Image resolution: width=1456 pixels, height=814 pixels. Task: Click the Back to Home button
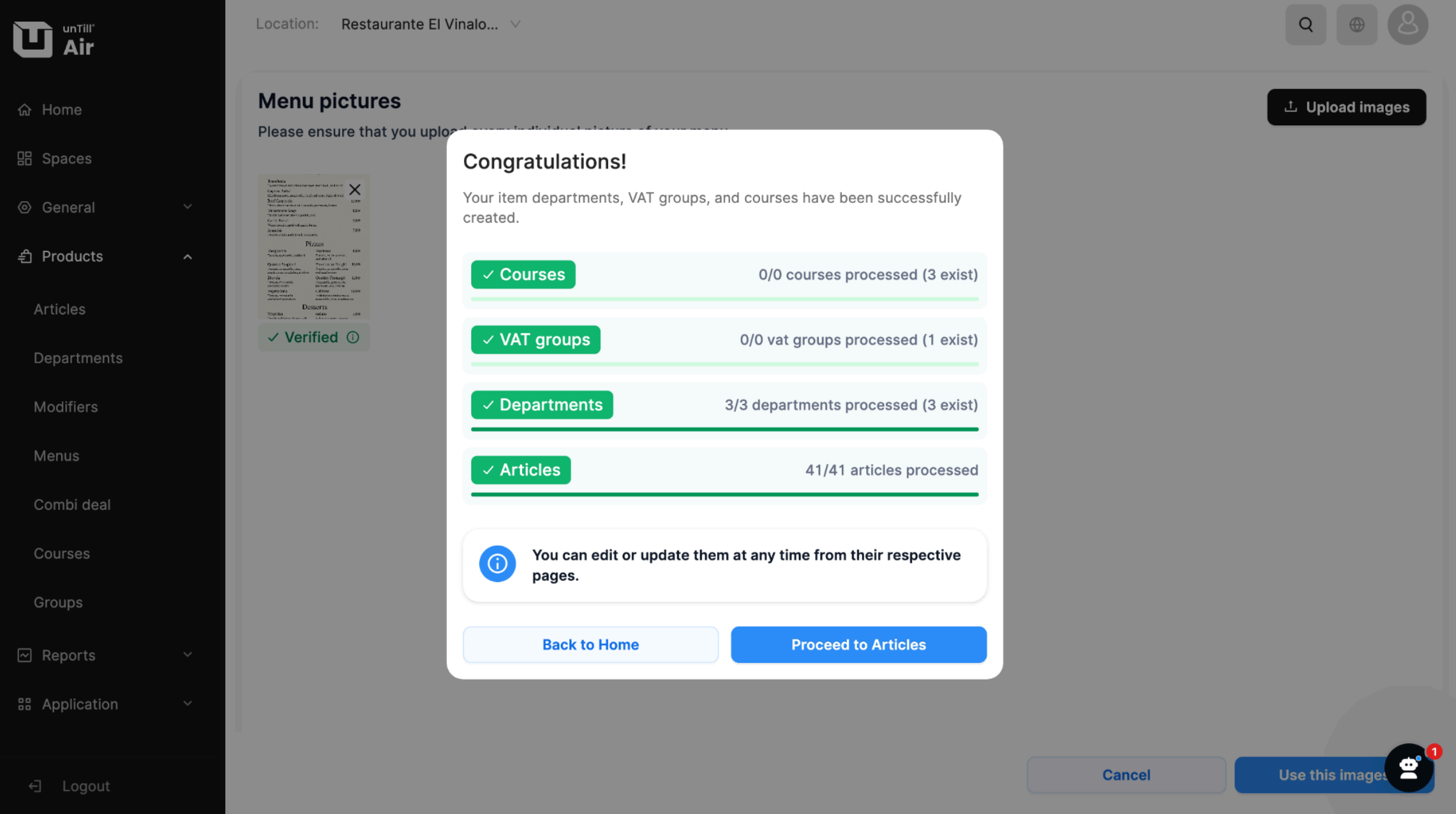(x=591, y=644)
